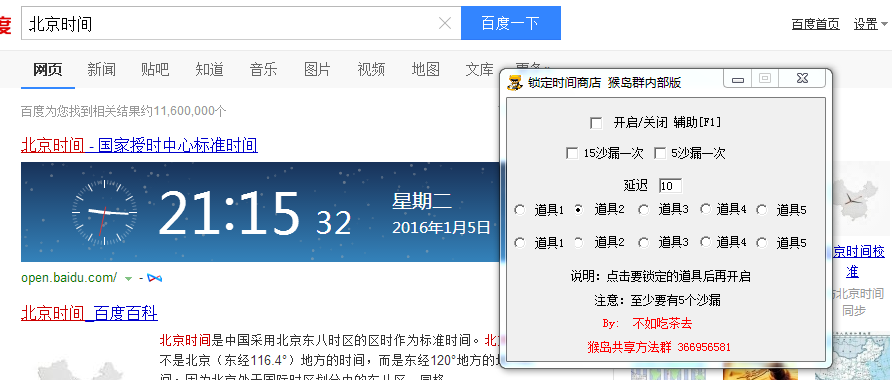This screenshot has width=892, height=380.
Task: Close the 锁定时间商店 tool window
Action: tap(802, 79)
